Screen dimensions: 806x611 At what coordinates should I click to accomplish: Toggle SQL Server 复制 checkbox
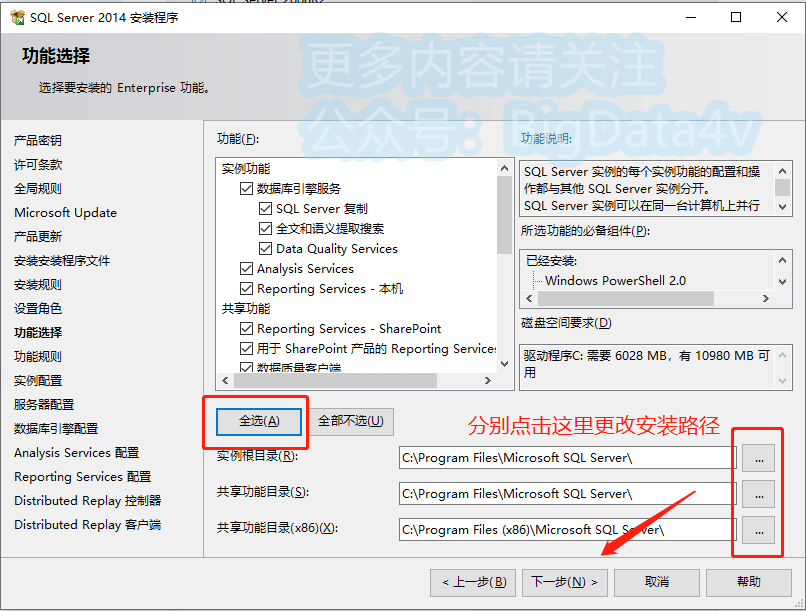[265, 209]
